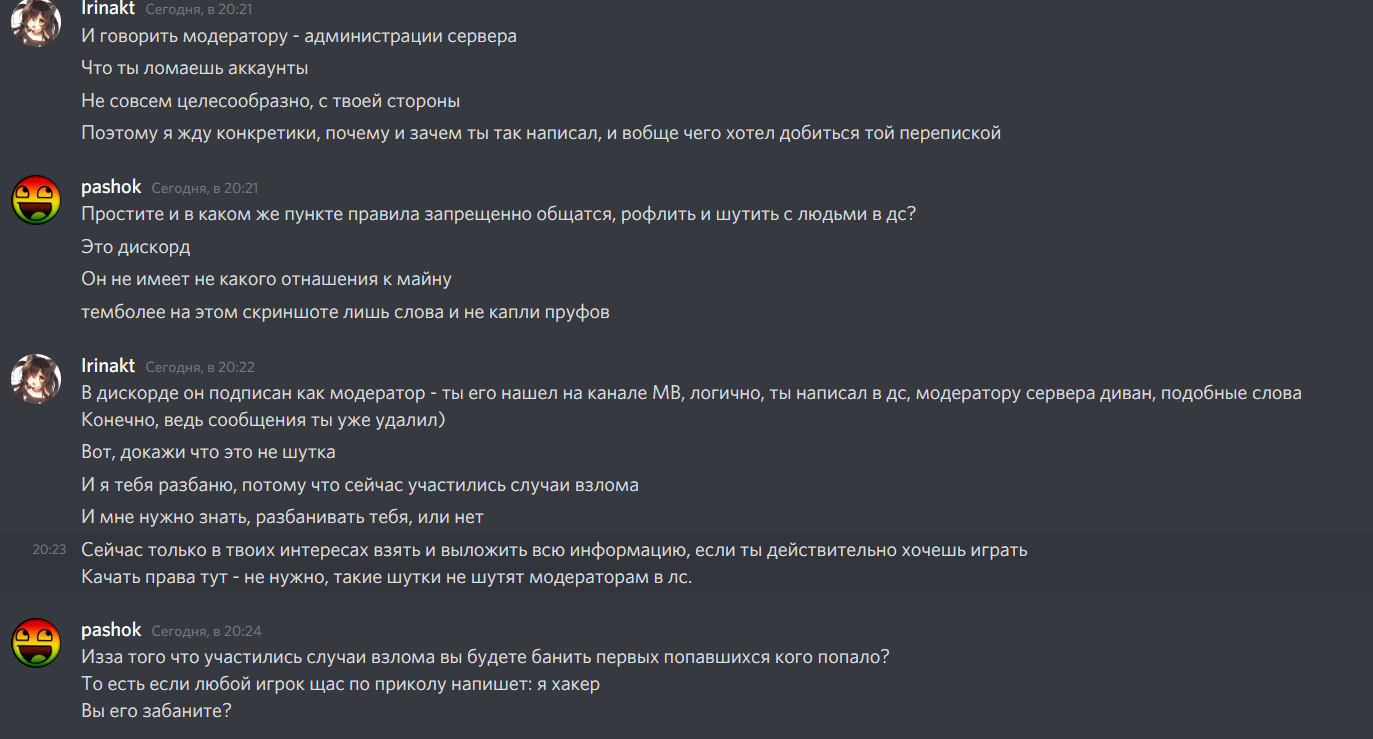
Task: Click the Irinakt username at 20:22
Action: [108, 366]
